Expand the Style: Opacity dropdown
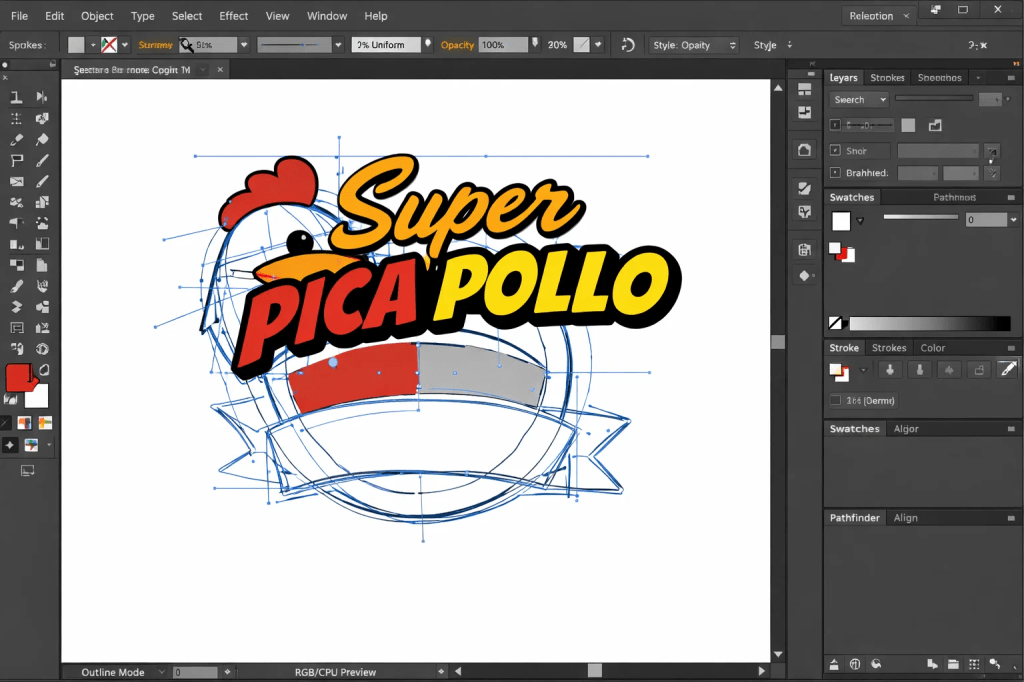1024x682 pixels. tap(733, 44)
